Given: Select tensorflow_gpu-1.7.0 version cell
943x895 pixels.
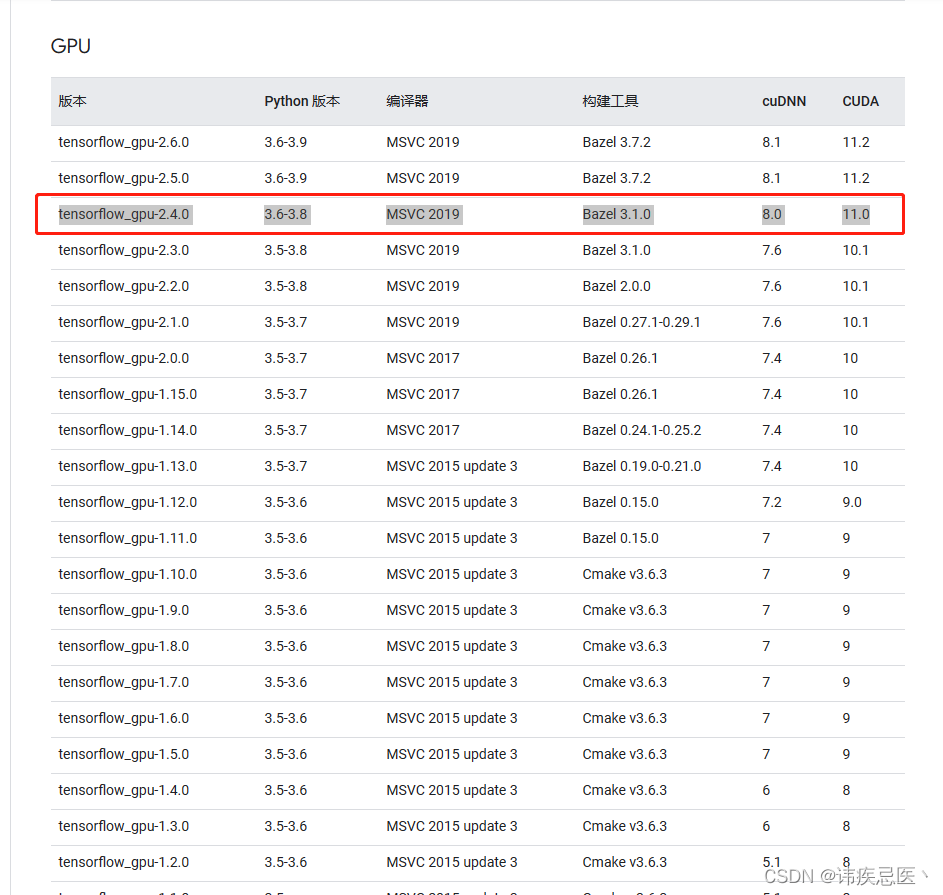Looking at the screenshot, I should [124, 683].
